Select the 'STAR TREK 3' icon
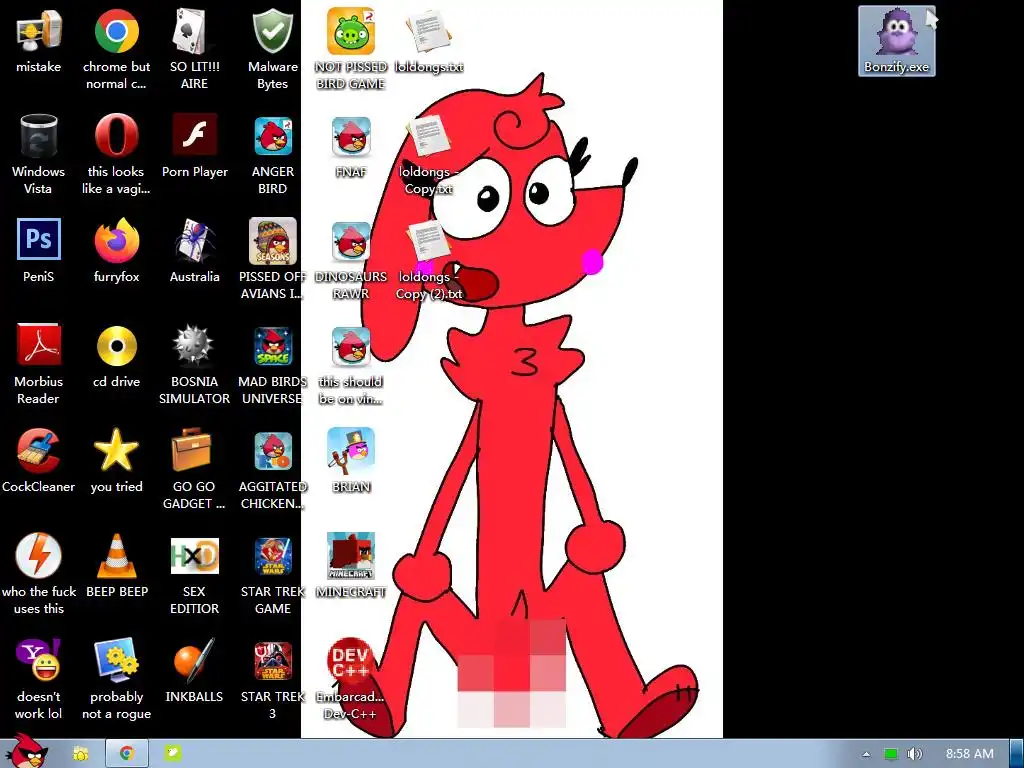 pyautogui.click(x=272, y=679)
